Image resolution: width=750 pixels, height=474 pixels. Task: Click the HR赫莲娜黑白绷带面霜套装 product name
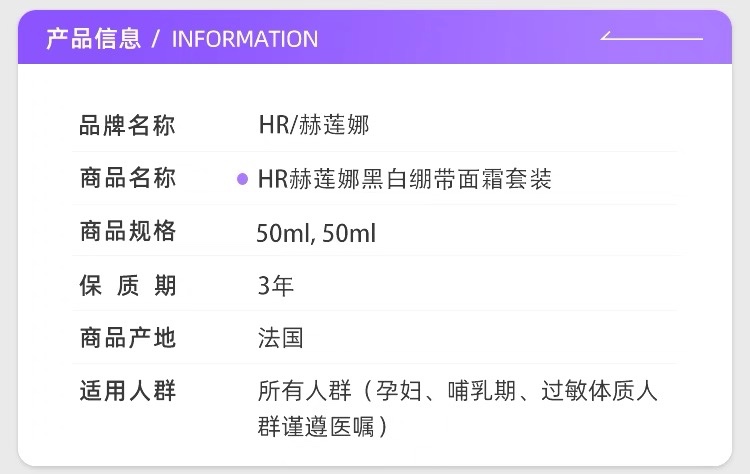(405, 179)
